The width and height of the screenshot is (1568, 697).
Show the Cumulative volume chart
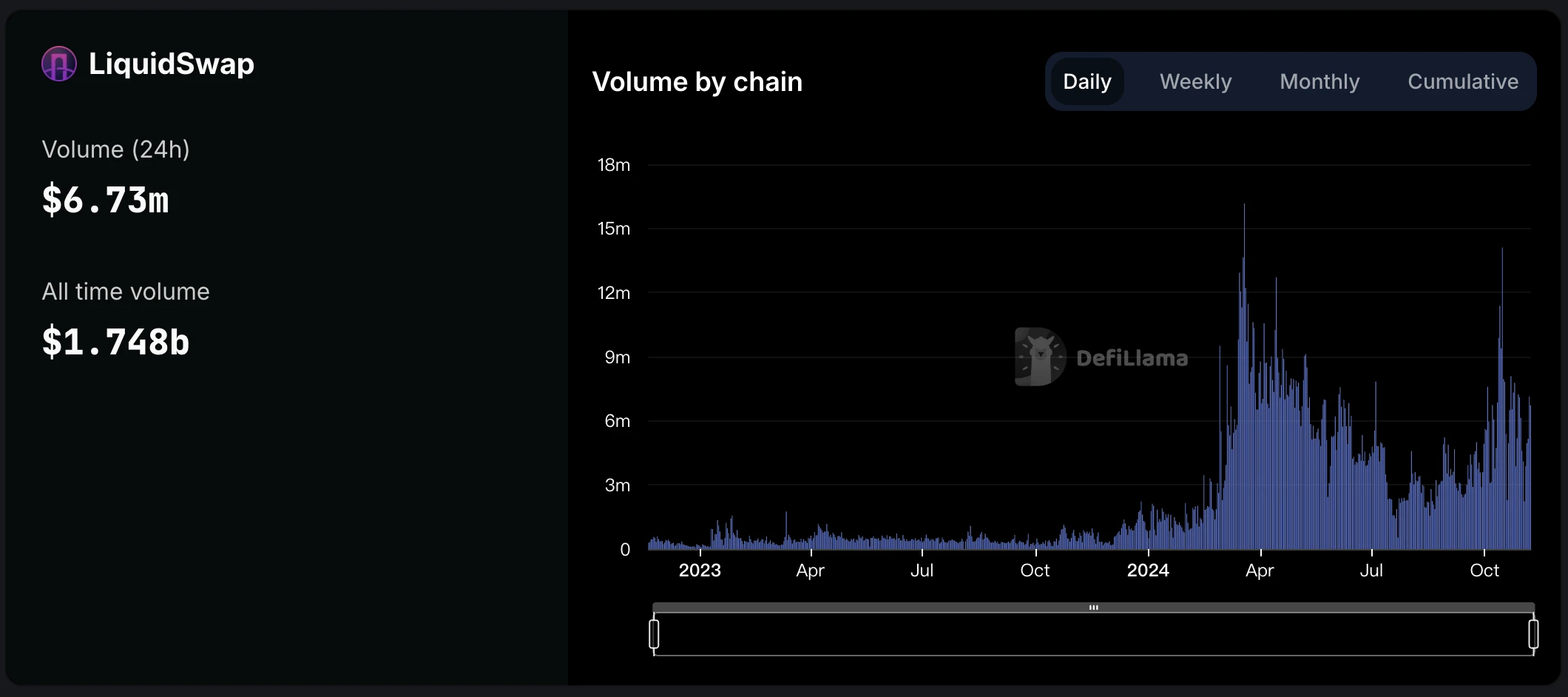coord(1462,81)
